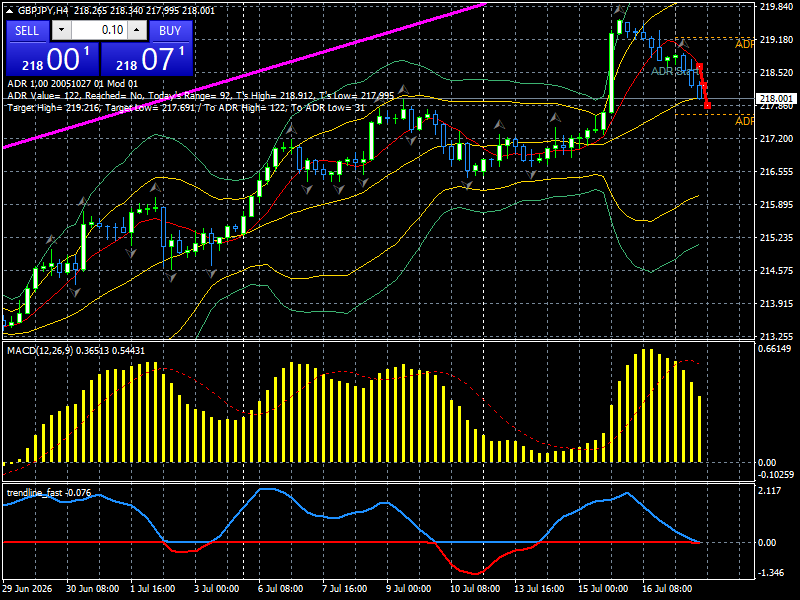Viewport: 800px width, 600px height.
Task: Click price scale value 219.840
Action: [776, 7]
